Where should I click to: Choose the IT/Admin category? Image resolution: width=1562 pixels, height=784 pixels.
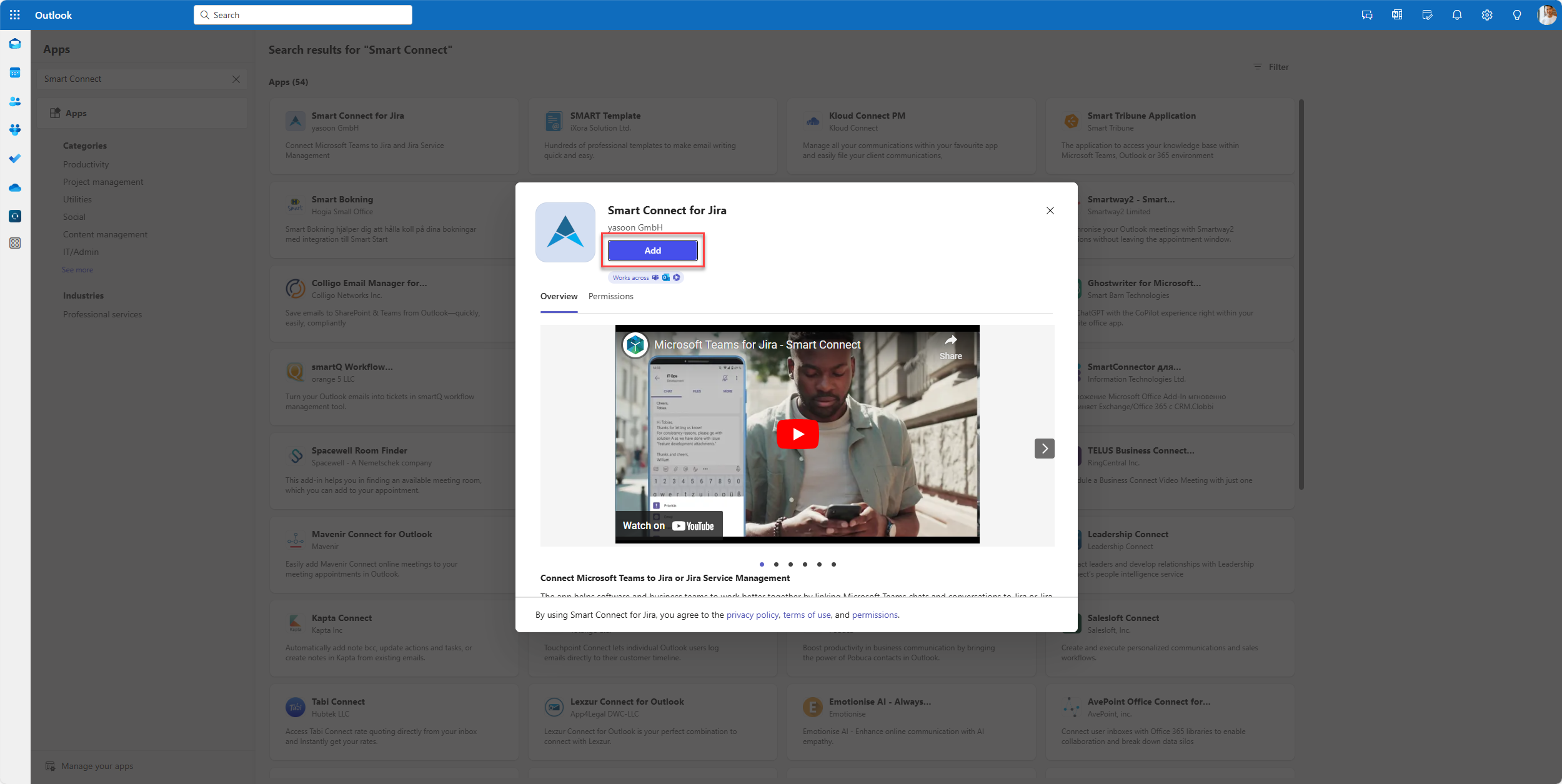[81, 252]
